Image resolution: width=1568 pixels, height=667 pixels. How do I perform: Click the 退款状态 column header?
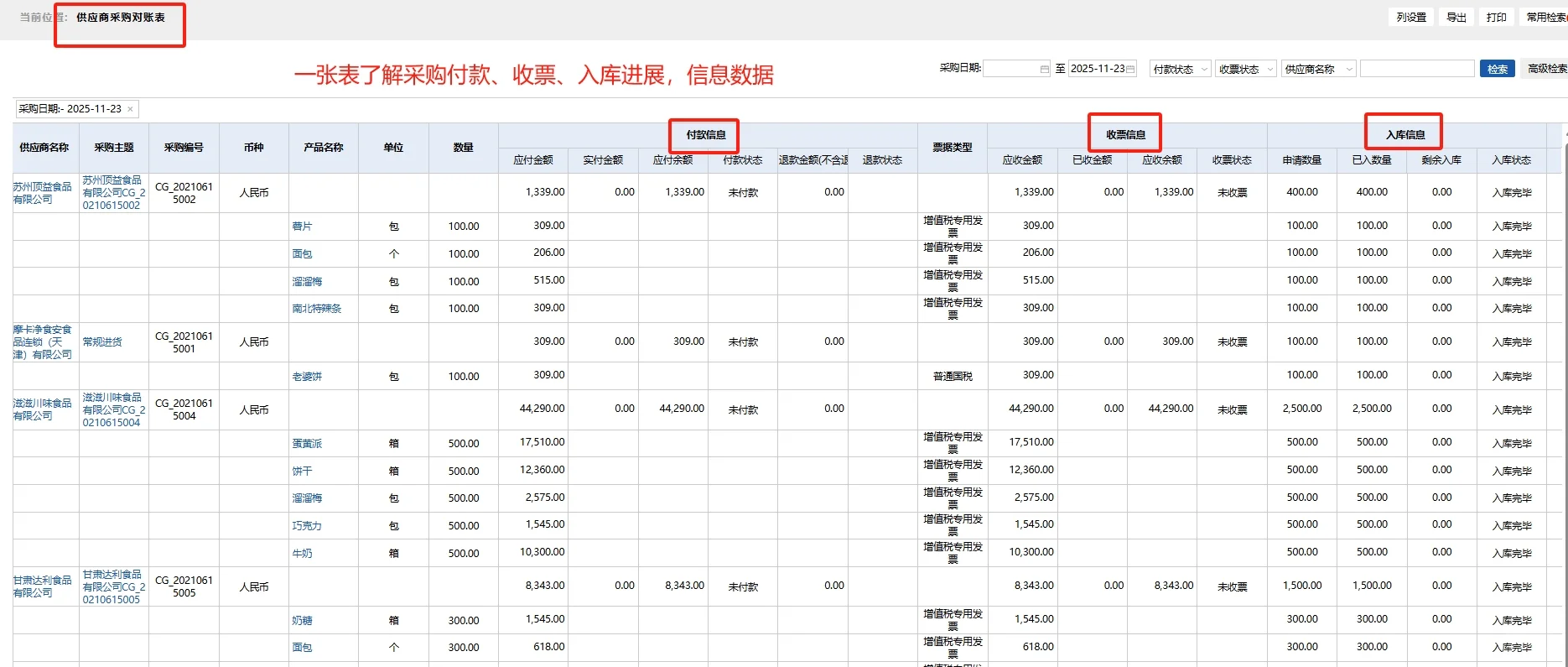coord(883,160)
